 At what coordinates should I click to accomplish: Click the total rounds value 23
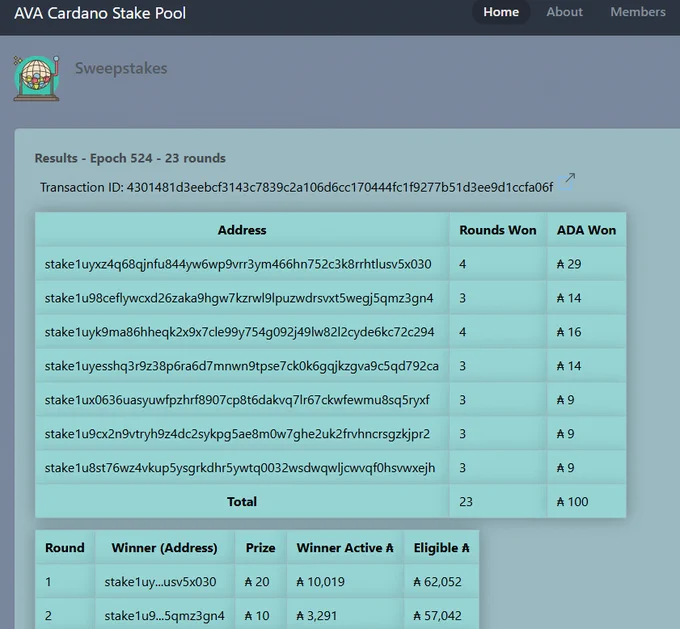pyautogui.click(x=498, y=501)
